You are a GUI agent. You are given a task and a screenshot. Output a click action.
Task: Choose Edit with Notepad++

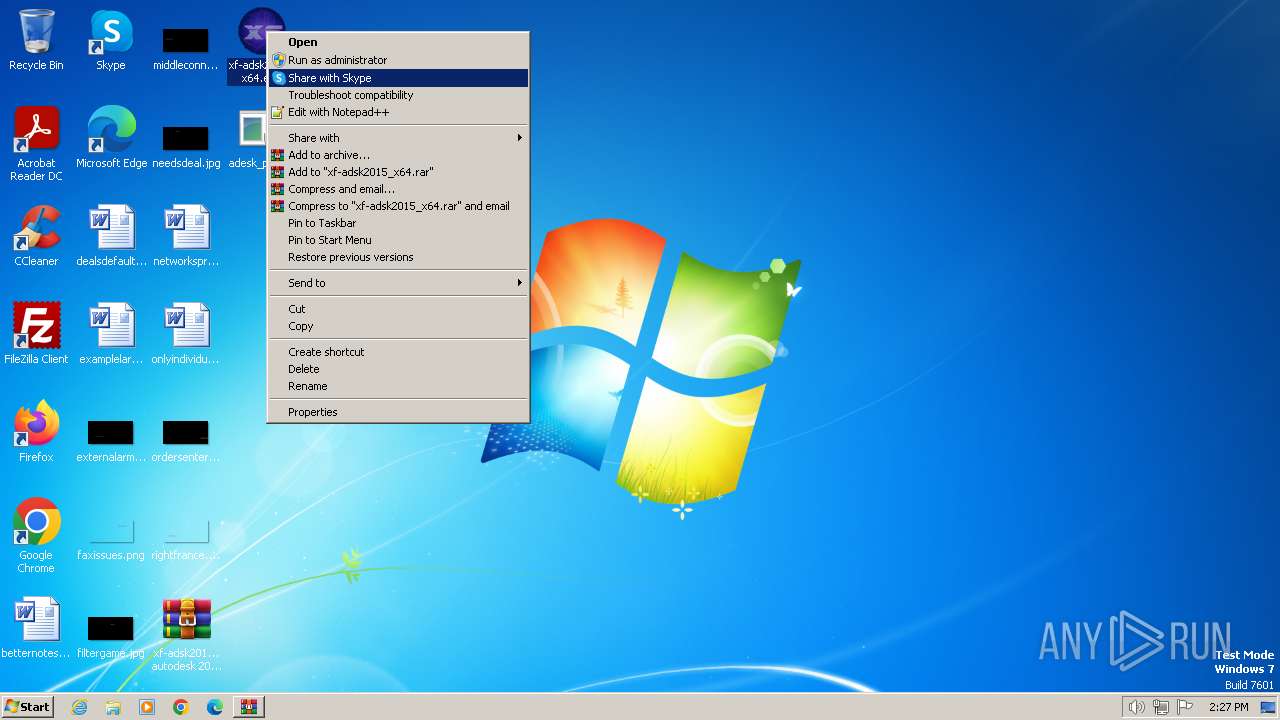point(398,112)
